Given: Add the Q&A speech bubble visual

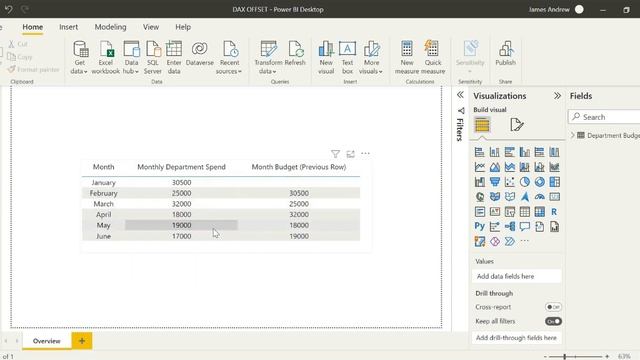Looking at the screenshot, I should 524,227.
